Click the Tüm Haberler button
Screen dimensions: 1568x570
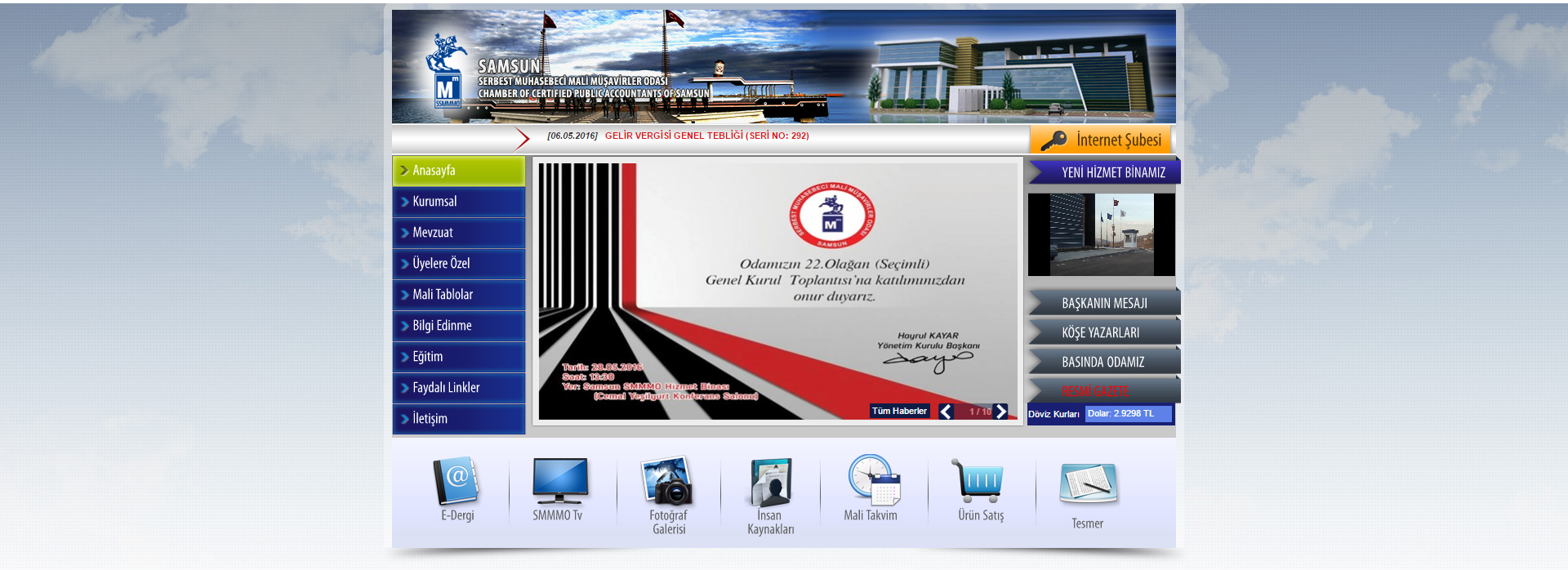(x=899, y=411)
